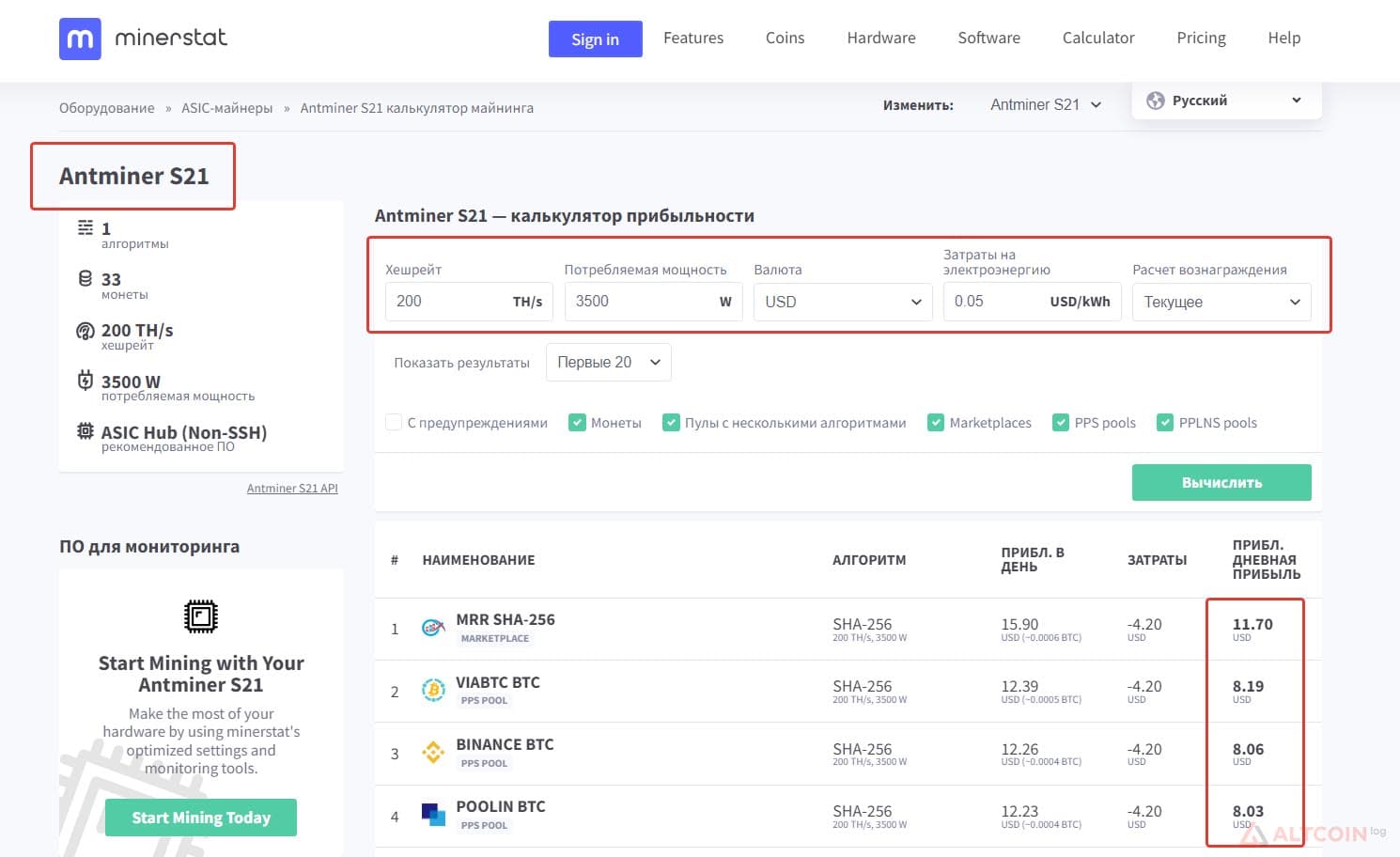Go to the Hardware menu
This screenshot has height=857, width=1400.
[x=881, y=39]
